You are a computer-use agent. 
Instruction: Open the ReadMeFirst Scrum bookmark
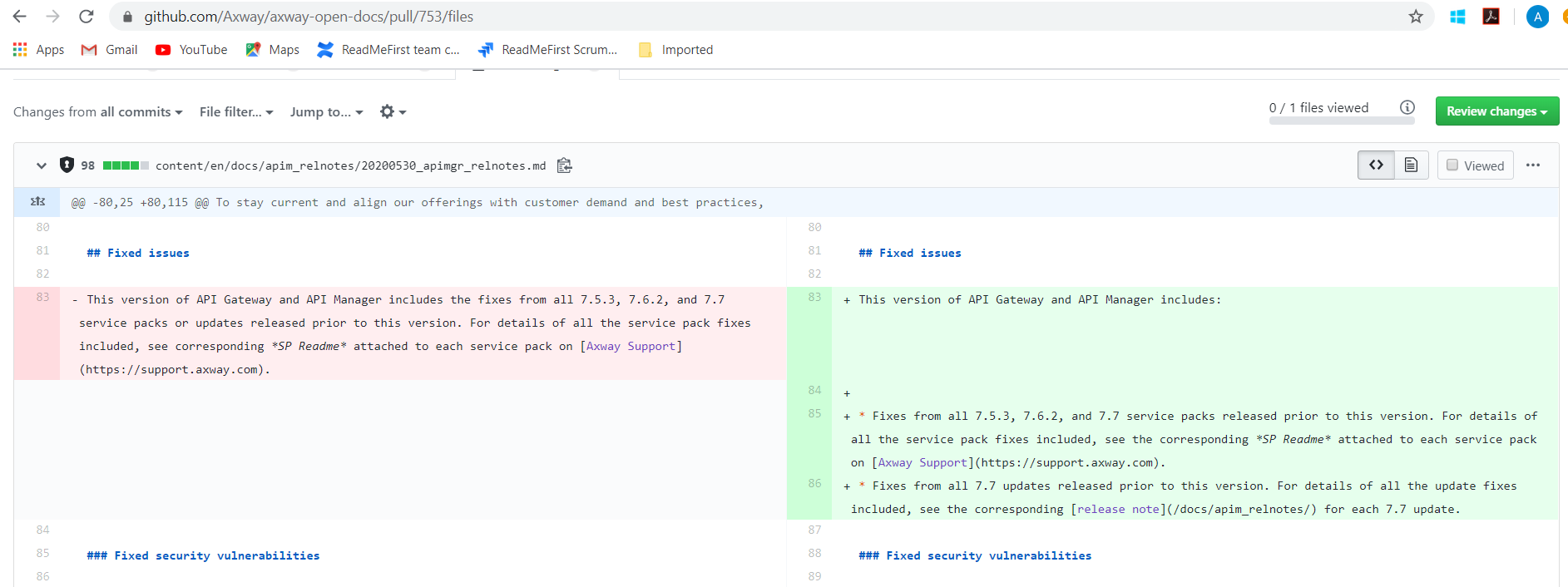point(547,50)
